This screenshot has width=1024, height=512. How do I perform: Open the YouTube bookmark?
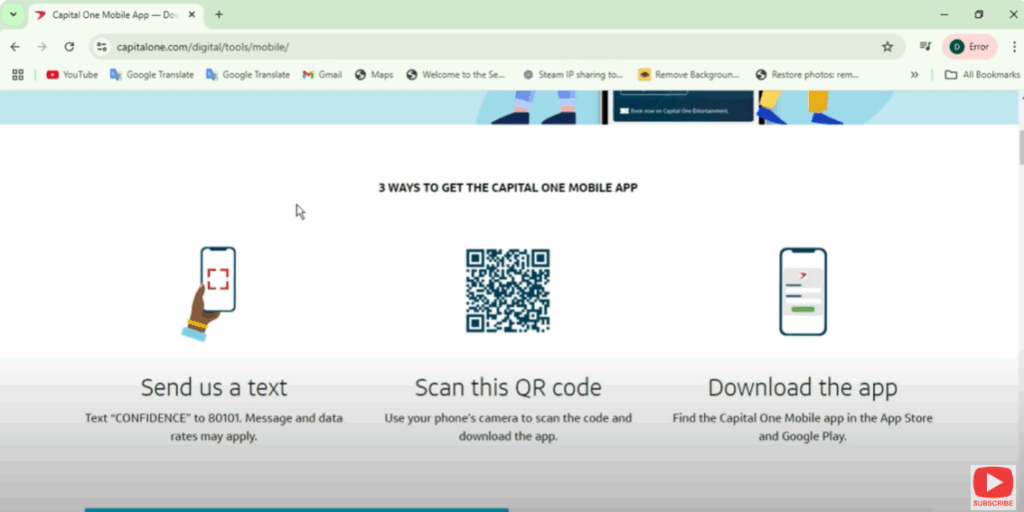(x=72, y=74)
